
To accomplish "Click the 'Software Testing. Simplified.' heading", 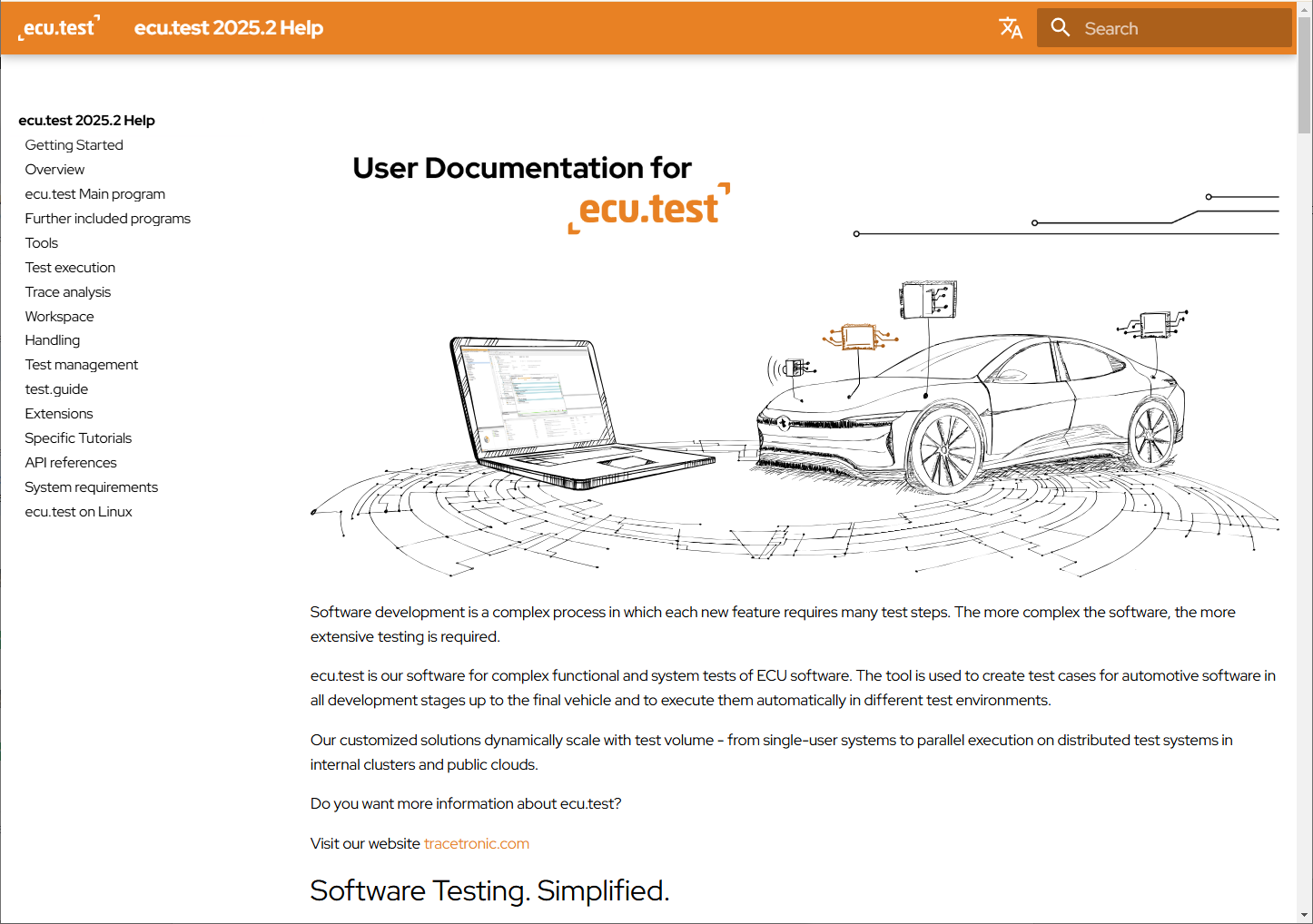I will pos(489,890).
